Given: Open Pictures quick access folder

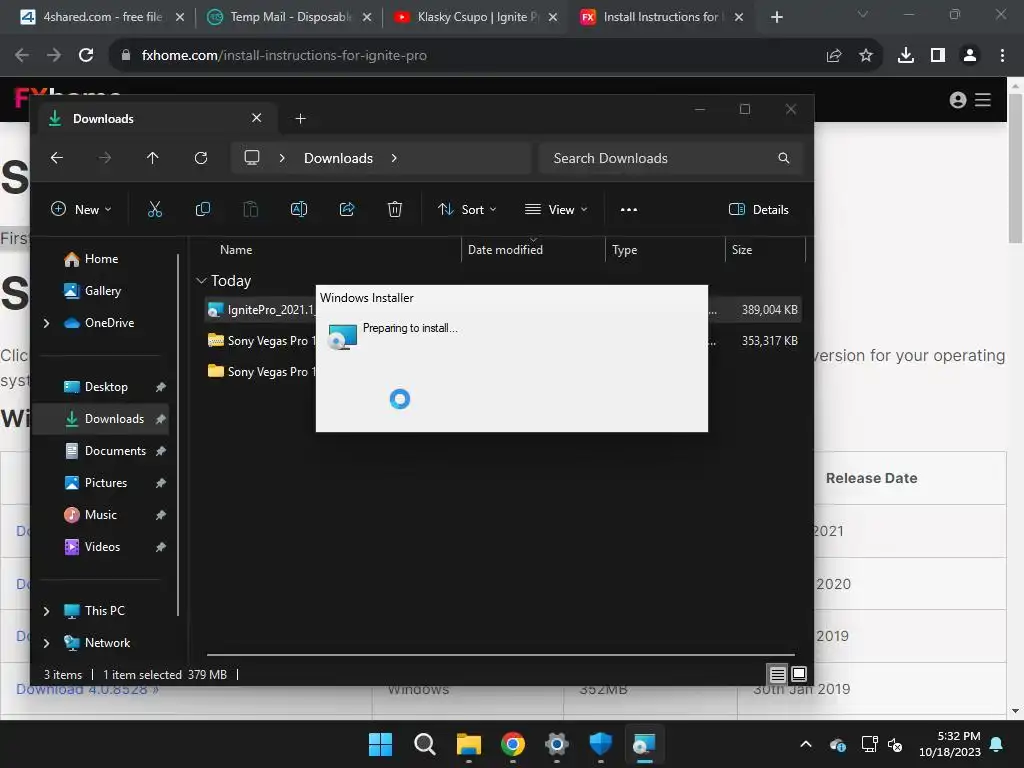Looking at the screenshot, I should 106,483.
